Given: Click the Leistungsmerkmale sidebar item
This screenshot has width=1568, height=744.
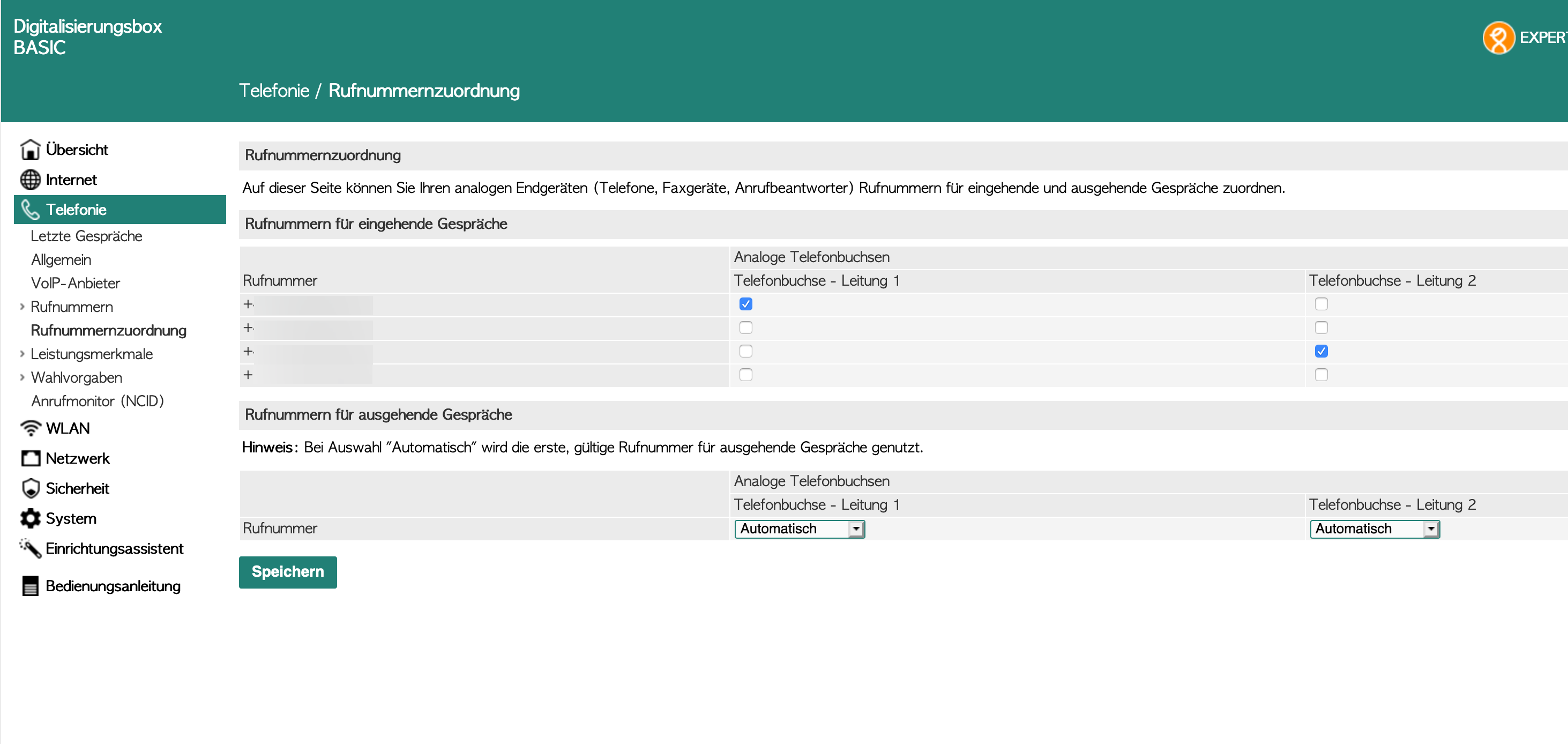Looking at the screenshot, I should point(92,354).
